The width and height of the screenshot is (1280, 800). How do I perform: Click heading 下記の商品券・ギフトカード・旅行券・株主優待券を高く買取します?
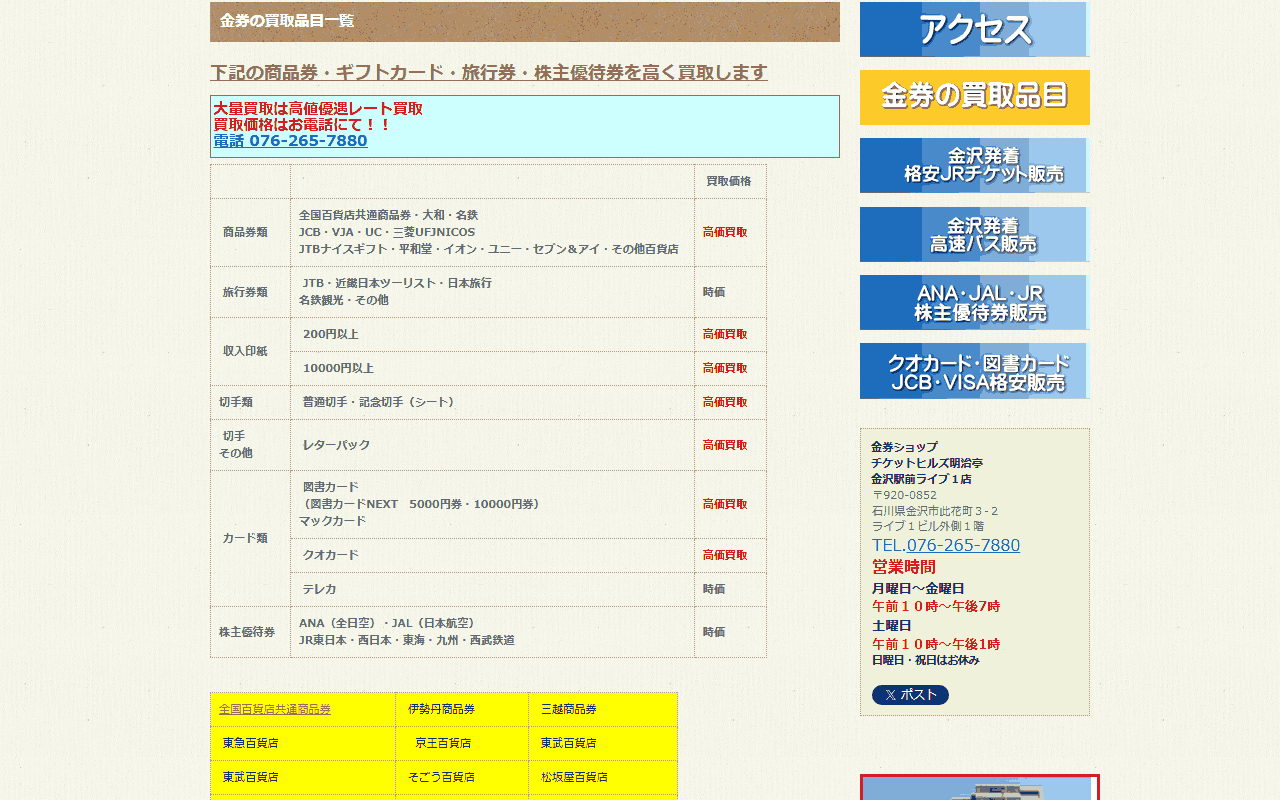click(489, 72)
